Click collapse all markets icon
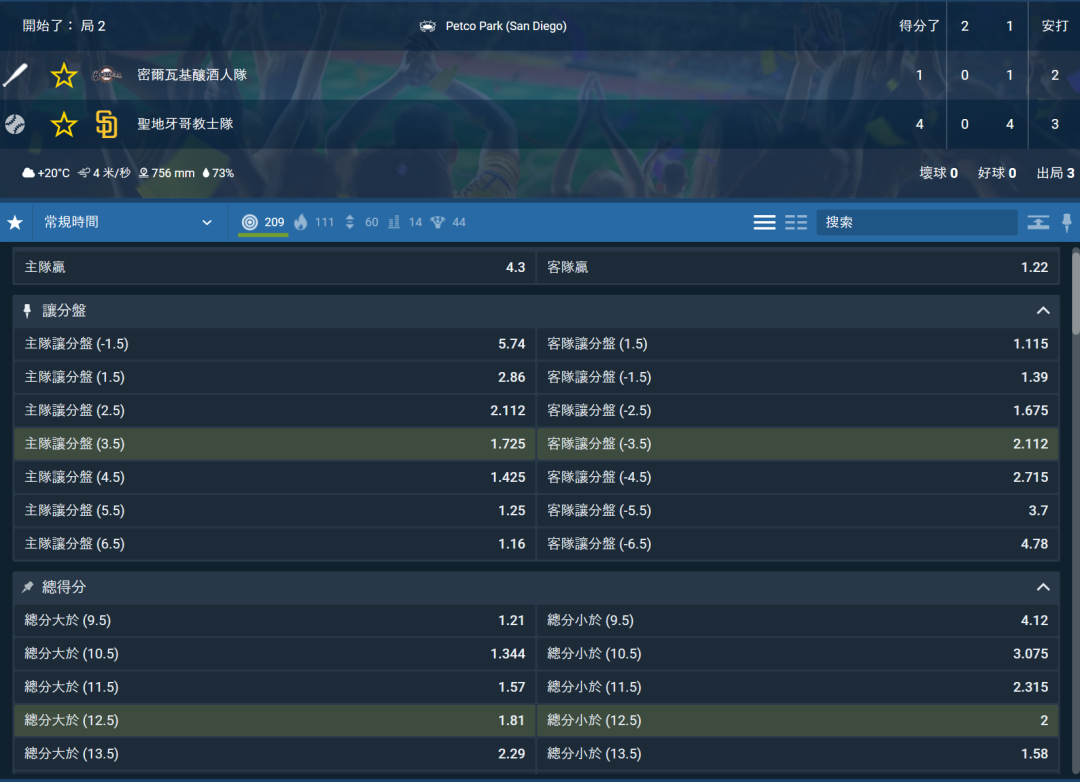Screen dimensions: 1080x782 (x=1038, y=222)
